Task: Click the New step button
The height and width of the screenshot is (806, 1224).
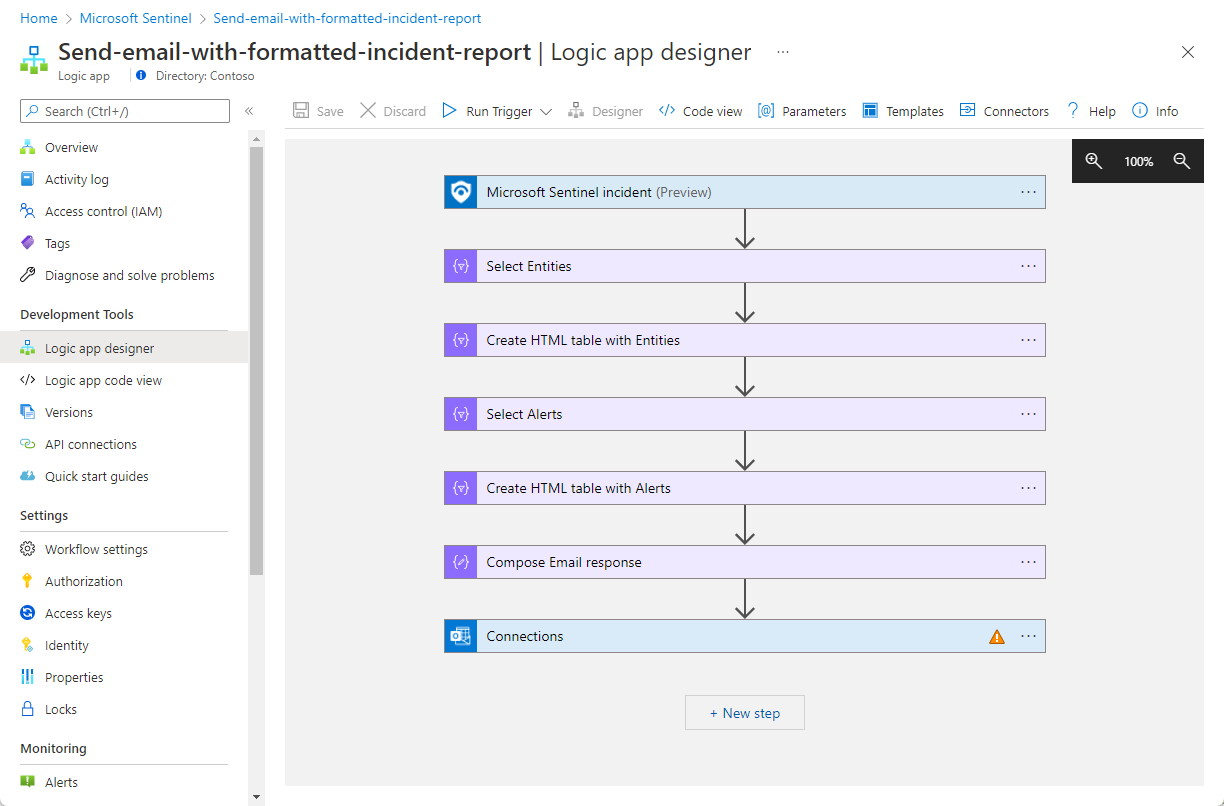Action: pos(744,713)
